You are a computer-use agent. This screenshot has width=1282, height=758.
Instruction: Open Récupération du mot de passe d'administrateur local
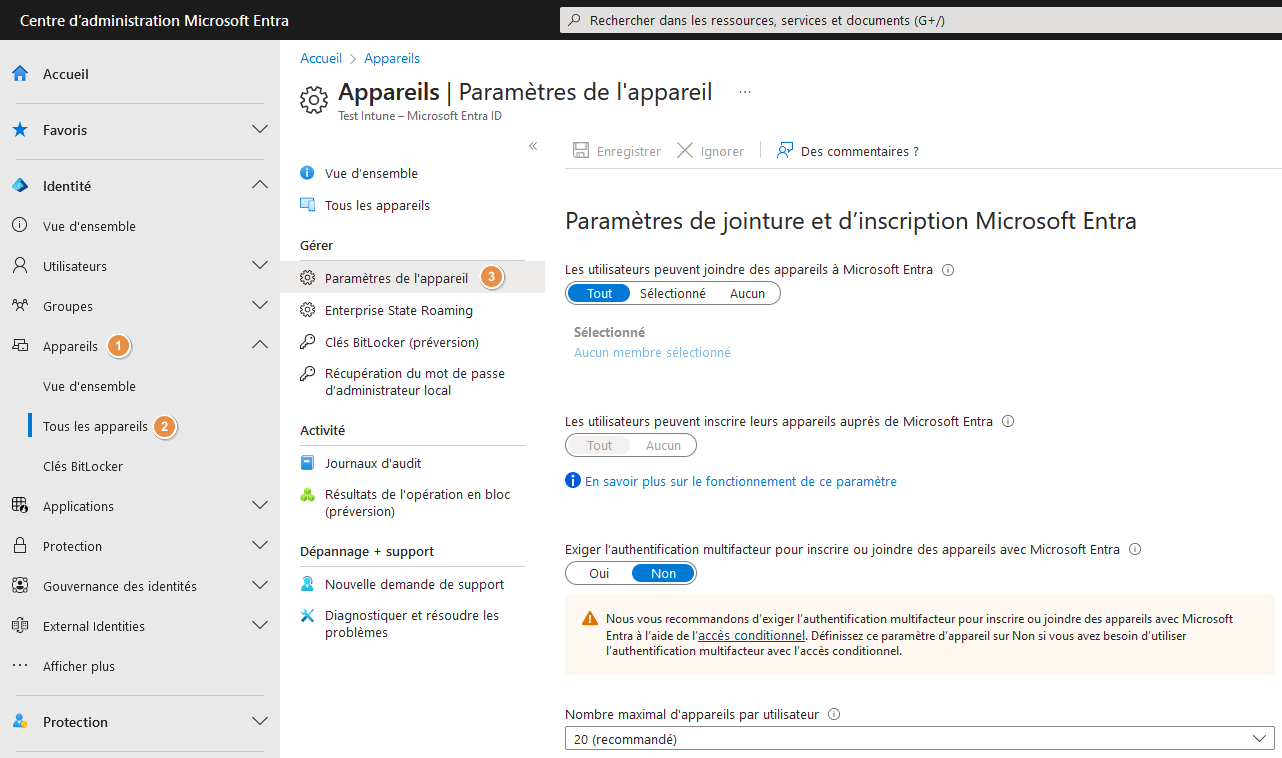coord(413,380)
